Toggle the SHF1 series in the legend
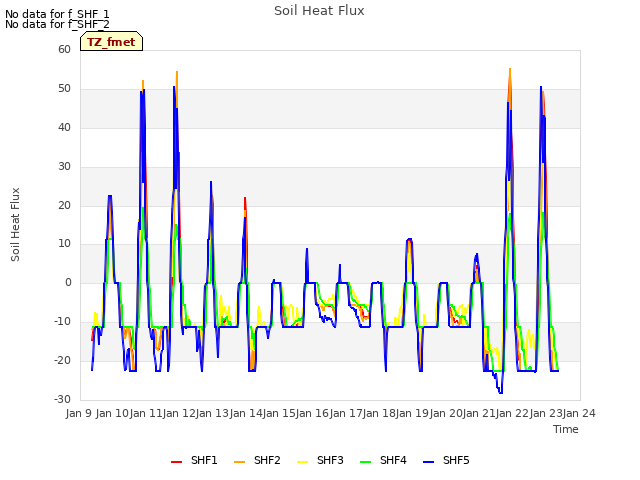Screen dimensions: 640x480 [194, 460]
